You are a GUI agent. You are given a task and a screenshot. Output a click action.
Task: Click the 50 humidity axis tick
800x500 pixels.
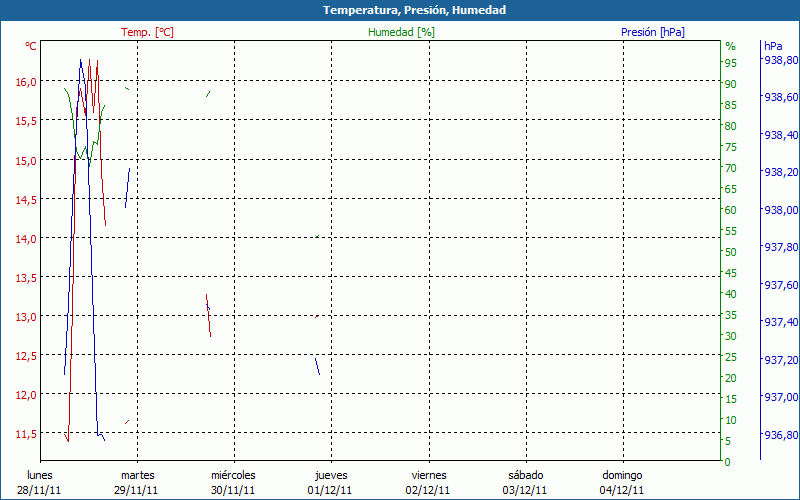coord(730,252)
